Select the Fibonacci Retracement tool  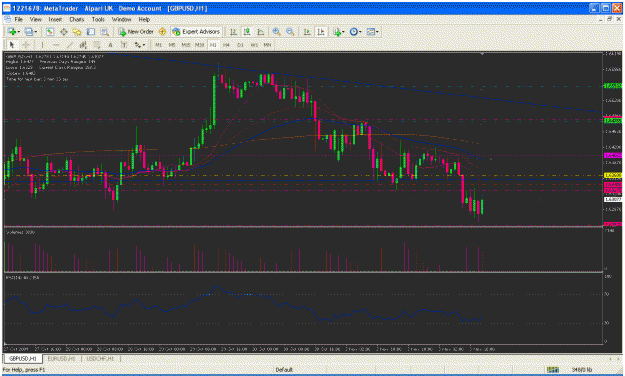[x=97, y=45]
